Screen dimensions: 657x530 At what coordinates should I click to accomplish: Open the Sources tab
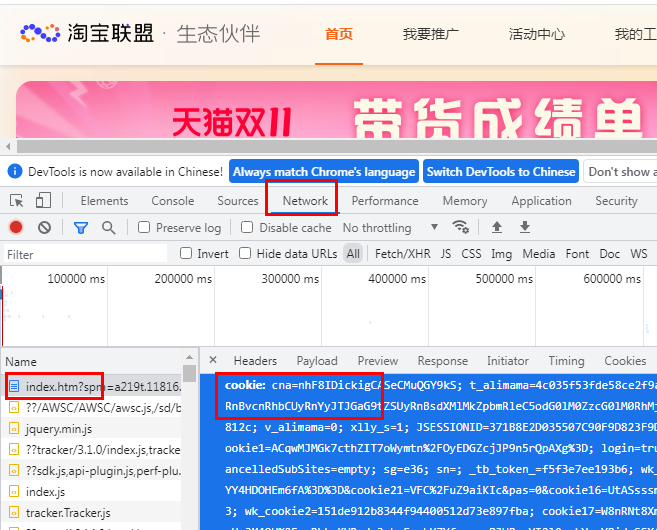tap(238, 201)
